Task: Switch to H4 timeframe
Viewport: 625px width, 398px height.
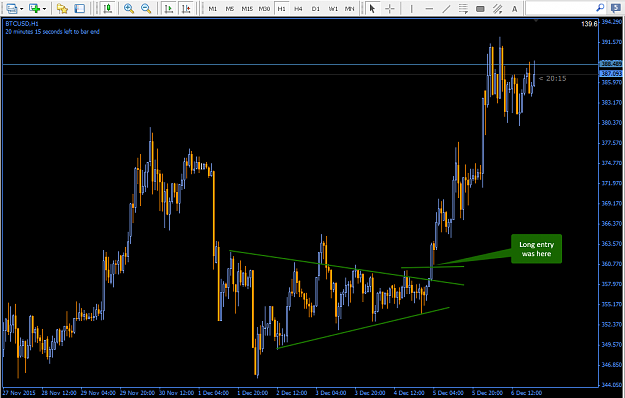Action: pyautogui.click(x=298, y=9)
